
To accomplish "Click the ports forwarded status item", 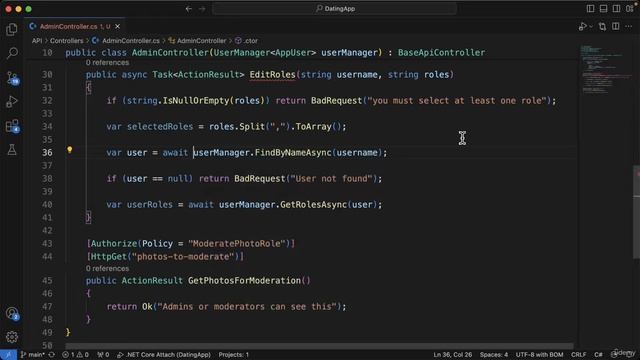I will (x=103, y=355).
